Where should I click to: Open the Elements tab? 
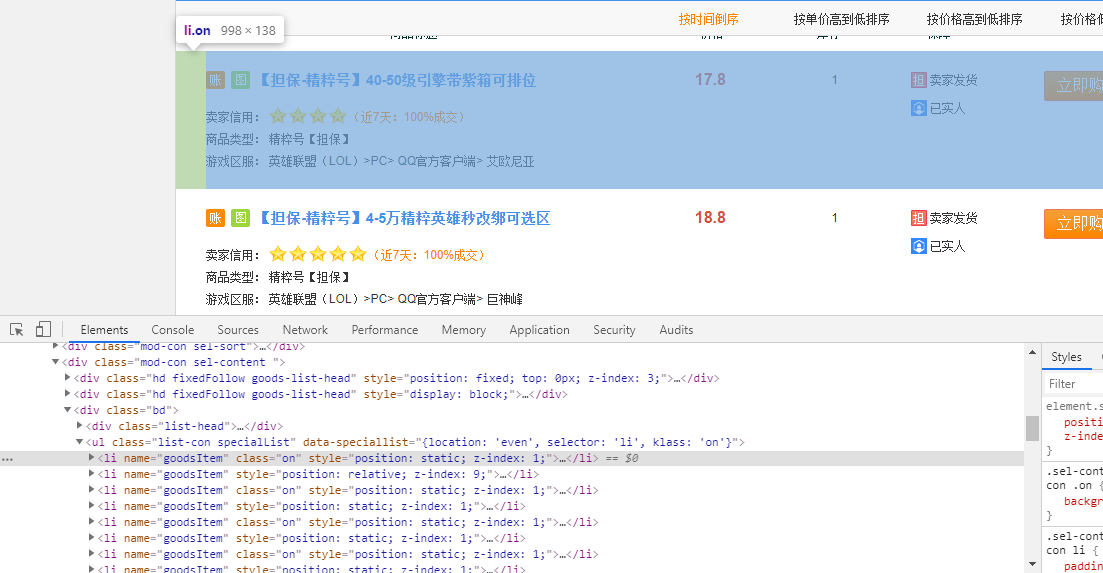104,330
